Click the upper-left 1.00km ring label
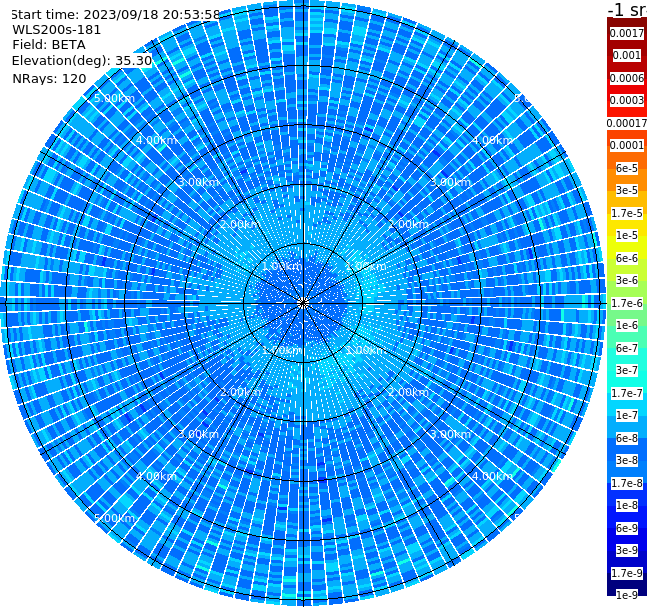Viewport: 647px width, 607px height. [x=283, y=266]
